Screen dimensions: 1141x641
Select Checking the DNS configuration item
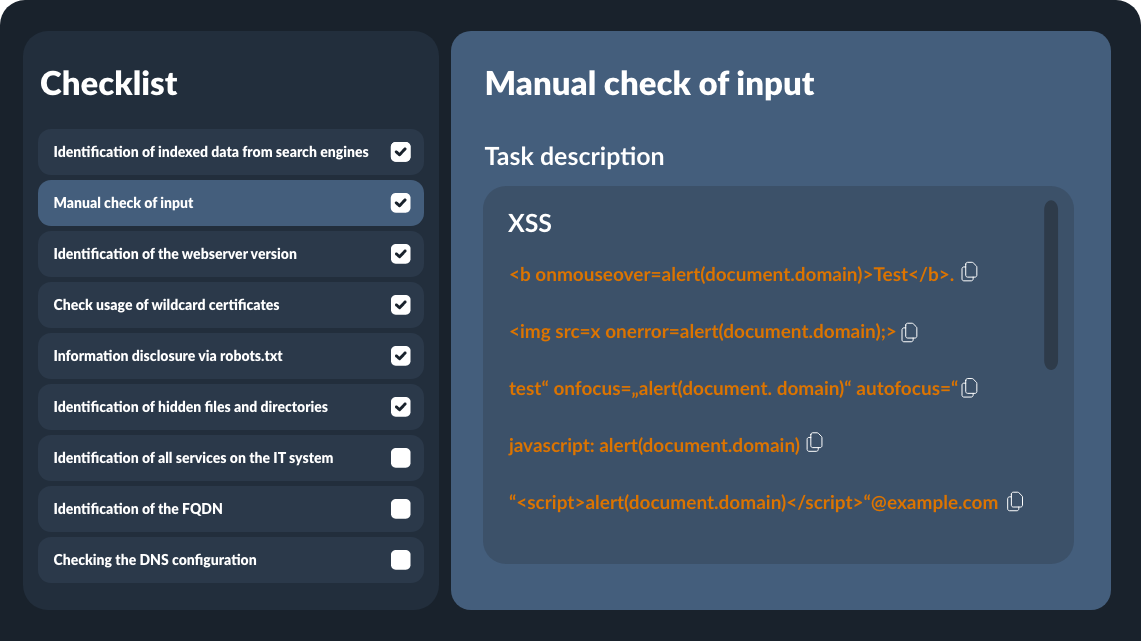(155, 560)
